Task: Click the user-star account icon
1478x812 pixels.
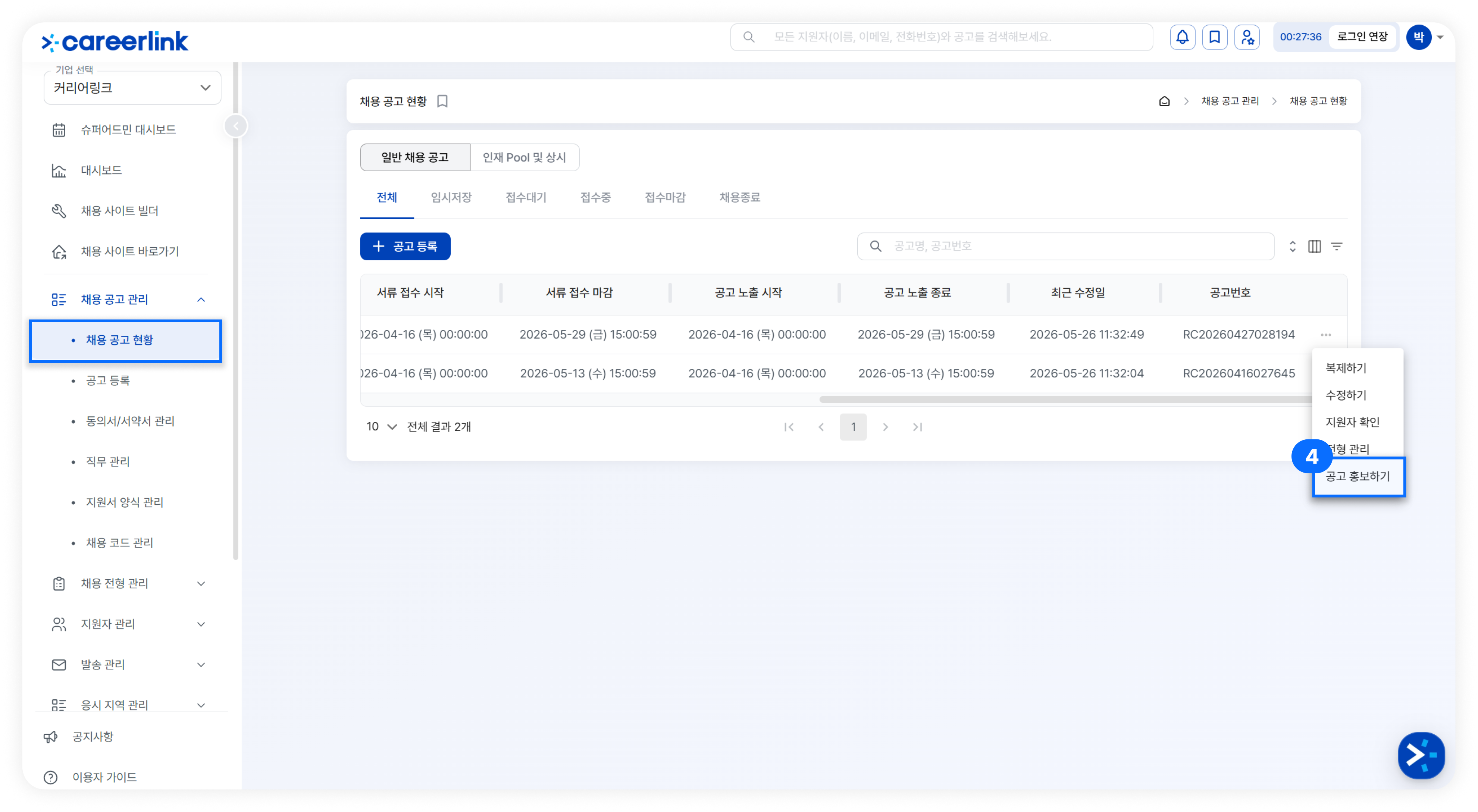Action: [1247, 37]
